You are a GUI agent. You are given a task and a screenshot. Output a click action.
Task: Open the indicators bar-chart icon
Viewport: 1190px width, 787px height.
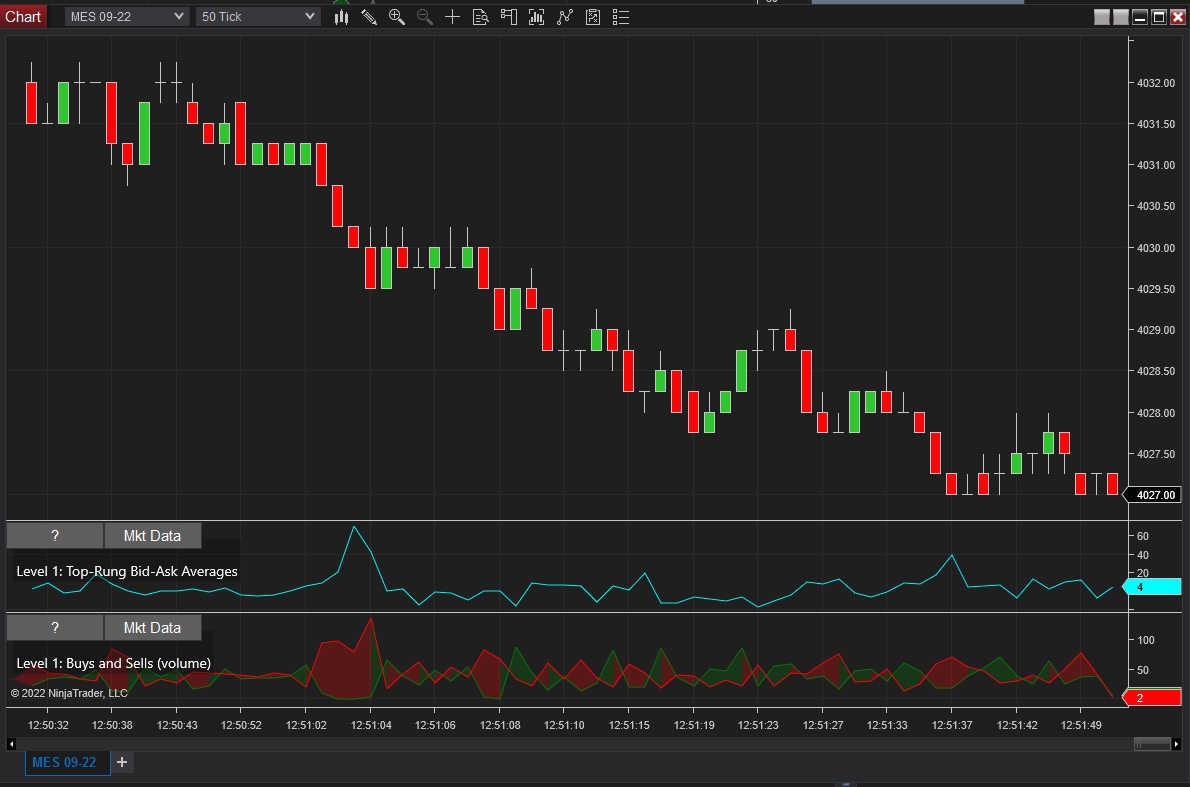(x=537, y=17)
